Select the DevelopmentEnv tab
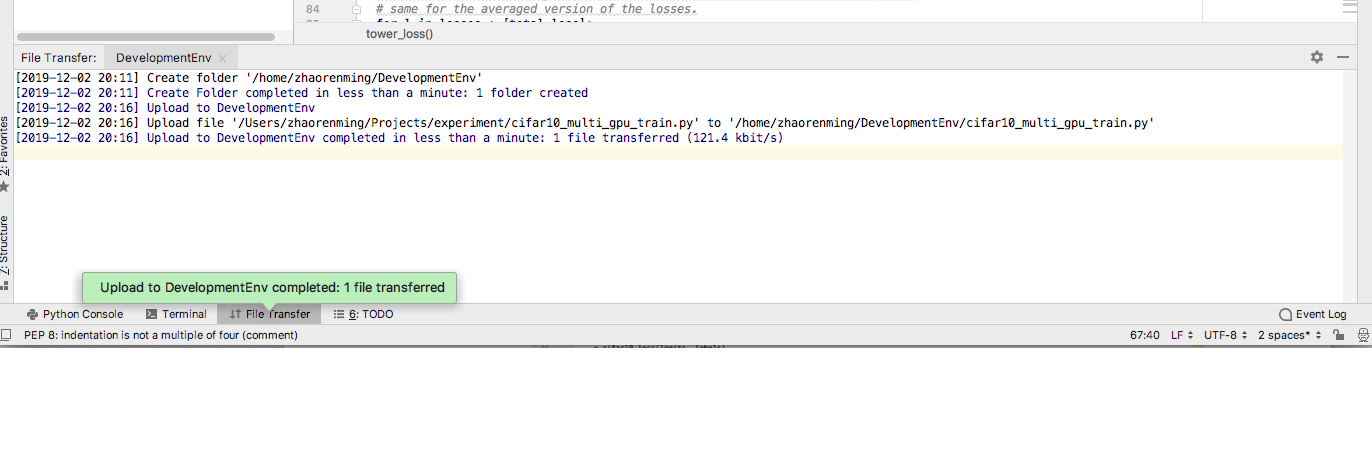The image size is (1372, 460). 163,58
